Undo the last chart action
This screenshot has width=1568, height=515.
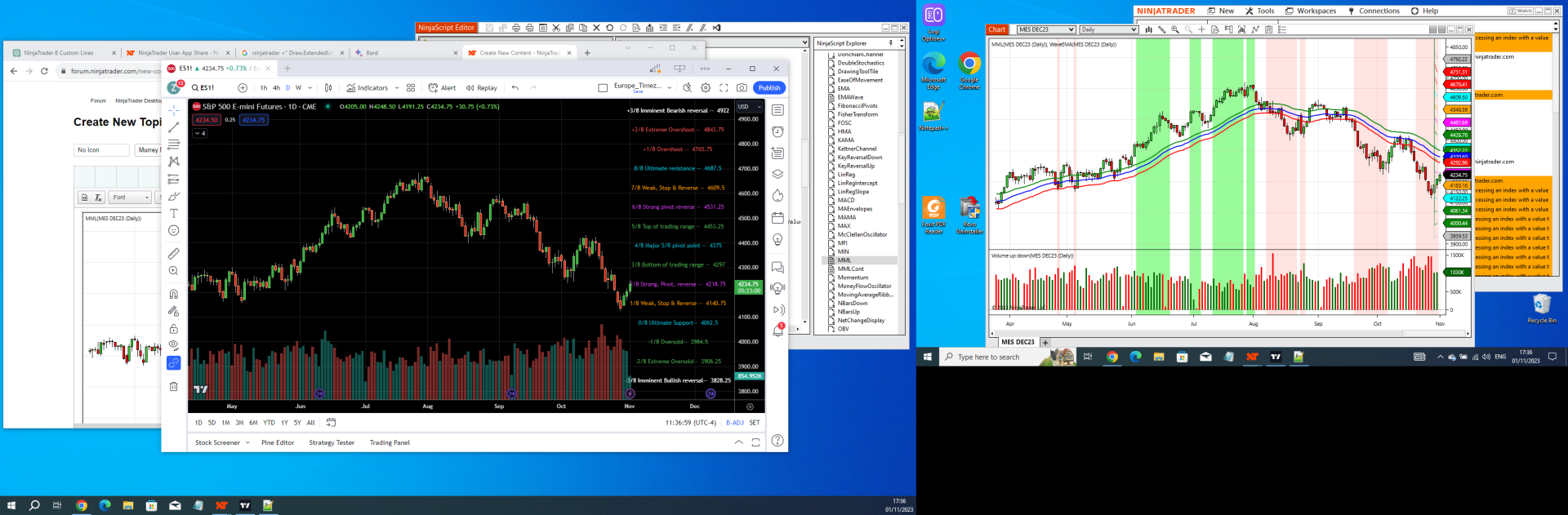[x=515, y=87]
